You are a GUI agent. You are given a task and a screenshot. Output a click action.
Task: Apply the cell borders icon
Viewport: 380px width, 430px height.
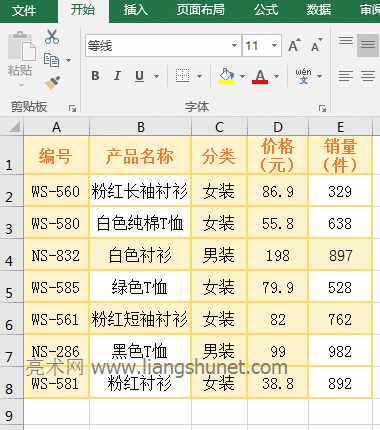[x=182, y=76]
